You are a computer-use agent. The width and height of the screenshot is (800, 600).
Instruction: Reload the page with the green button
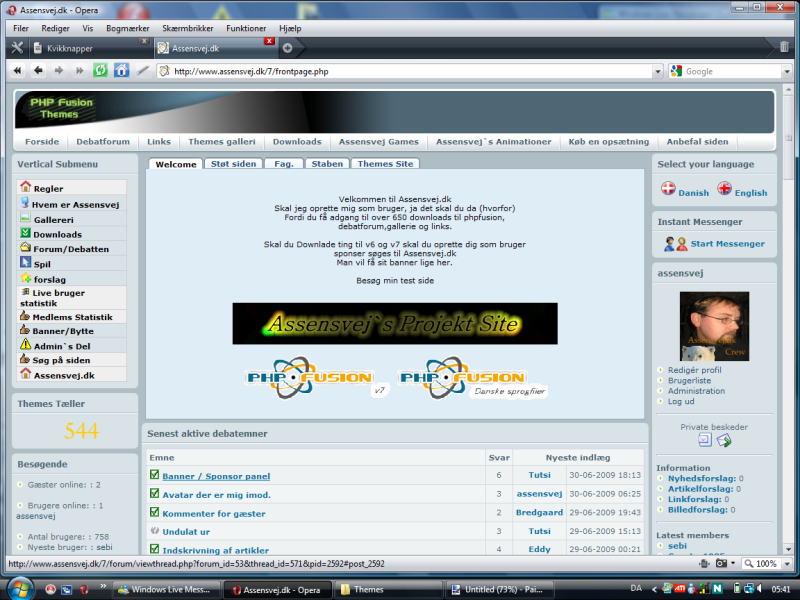tap(101, 70)
